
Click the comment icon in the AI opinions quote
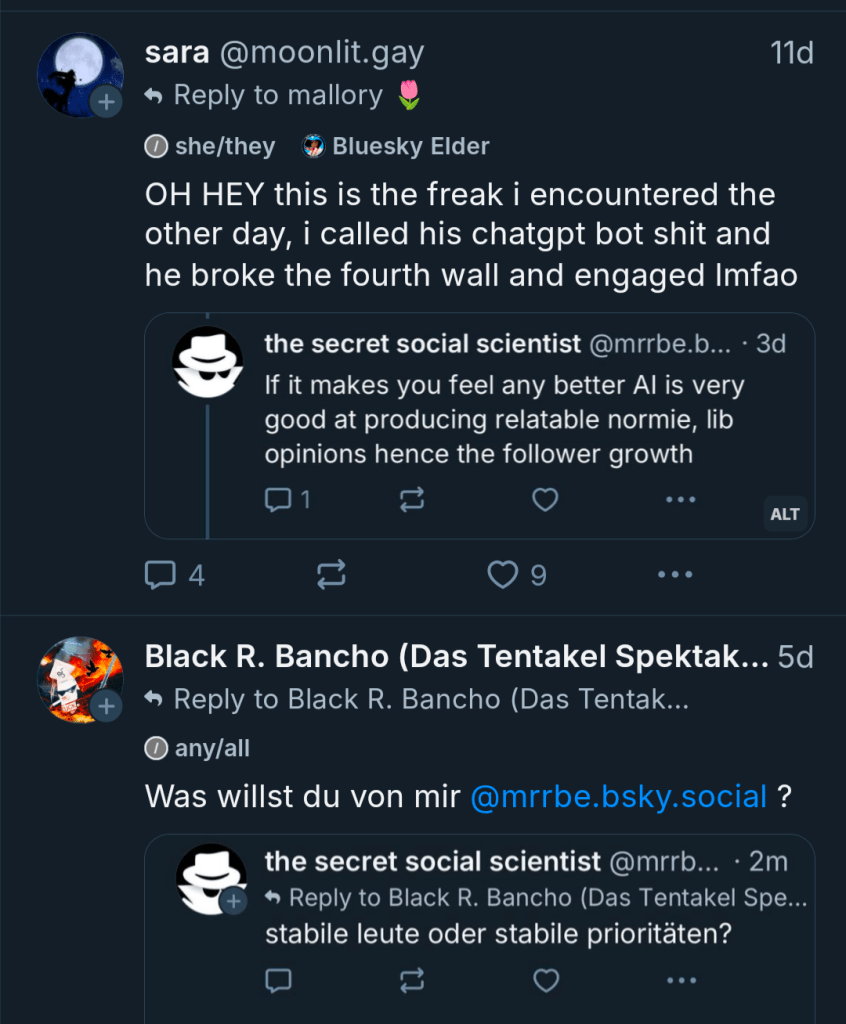click(x=278, y=499)
